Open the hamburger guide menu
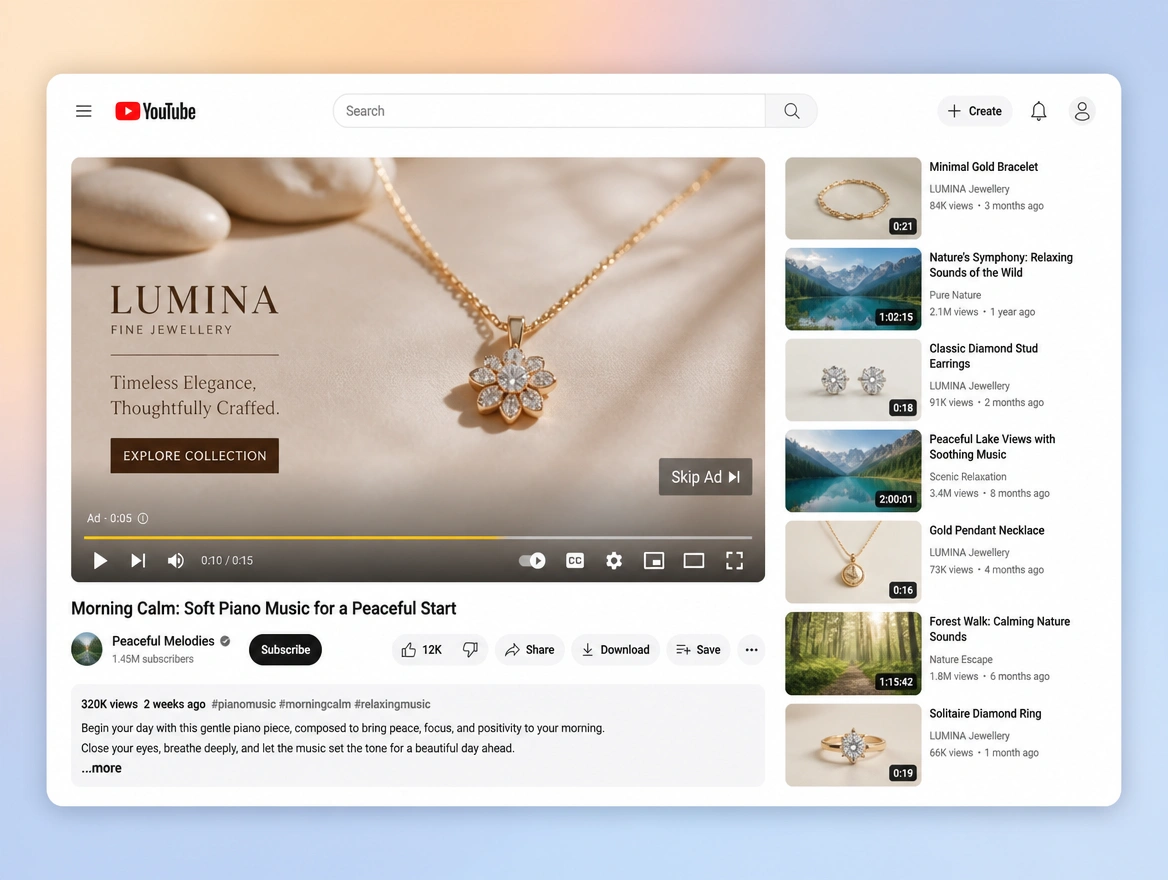Image resolution: width=1168 pixels, height=880 pixels. click(x=83, y=111)
